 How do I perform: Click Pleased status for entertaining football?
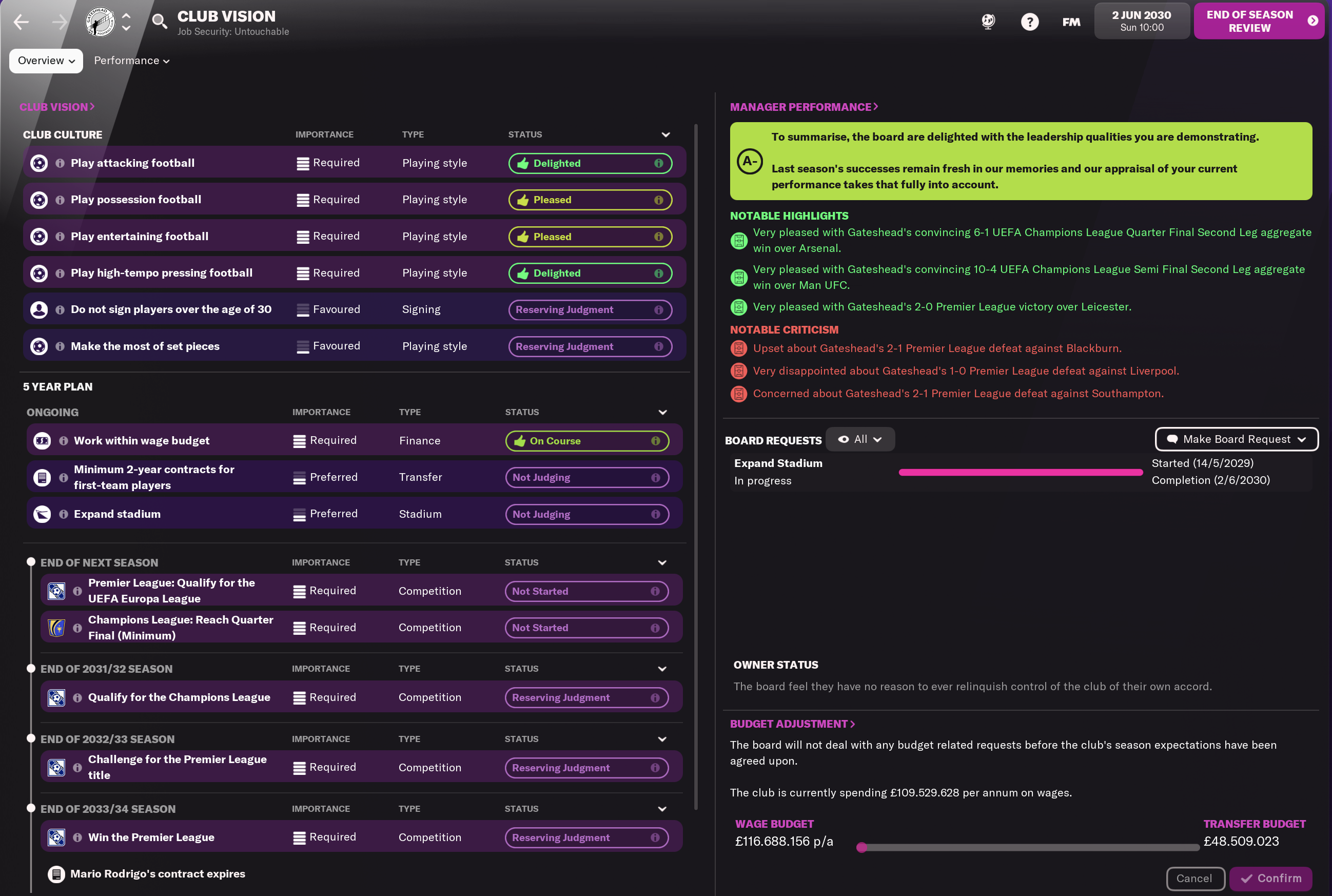(590, 237)
